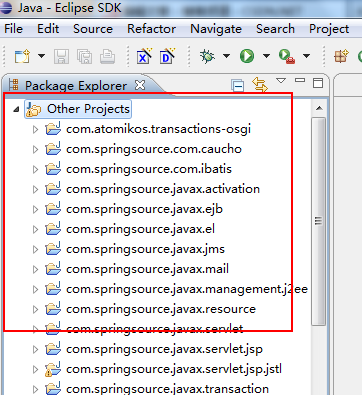The width and height of the screenshot is (362, 395).
Task: Click the Debug bug icon
Action: point(207,56)
